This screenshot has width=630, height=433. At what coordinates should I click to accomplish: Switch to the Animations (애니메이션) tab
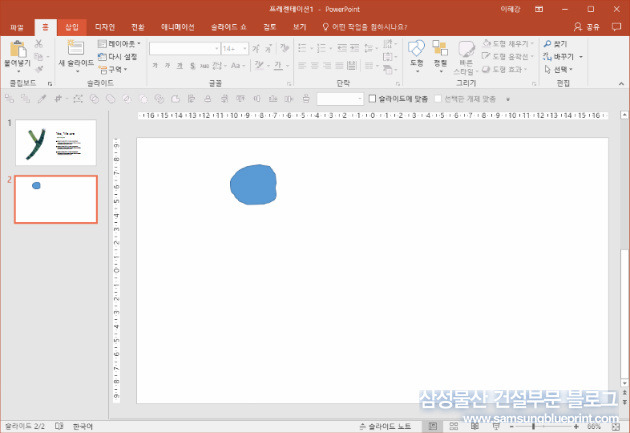pos(178,27)
